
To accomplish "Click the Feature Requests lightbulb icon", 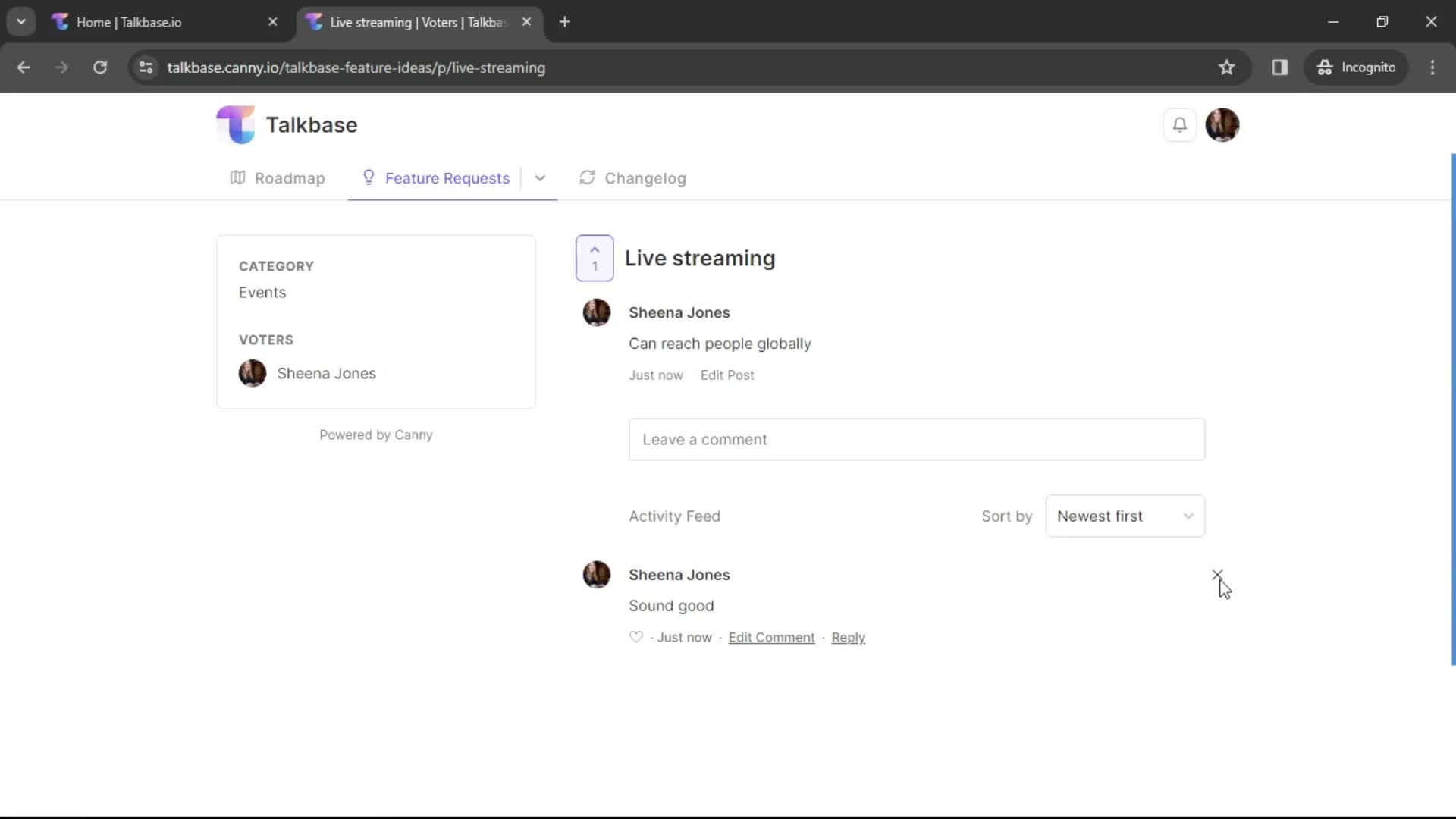I will click(369, 177).
